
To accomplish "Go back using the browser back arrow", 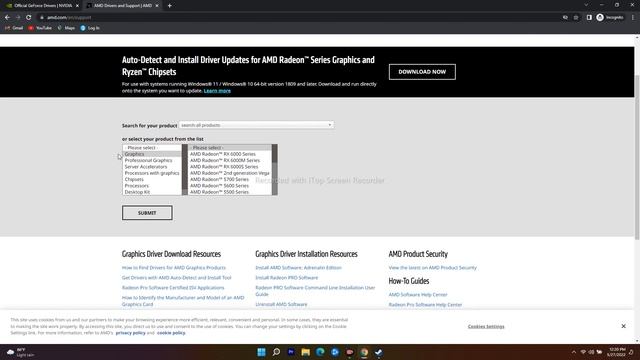I will [x=7, y=18].
